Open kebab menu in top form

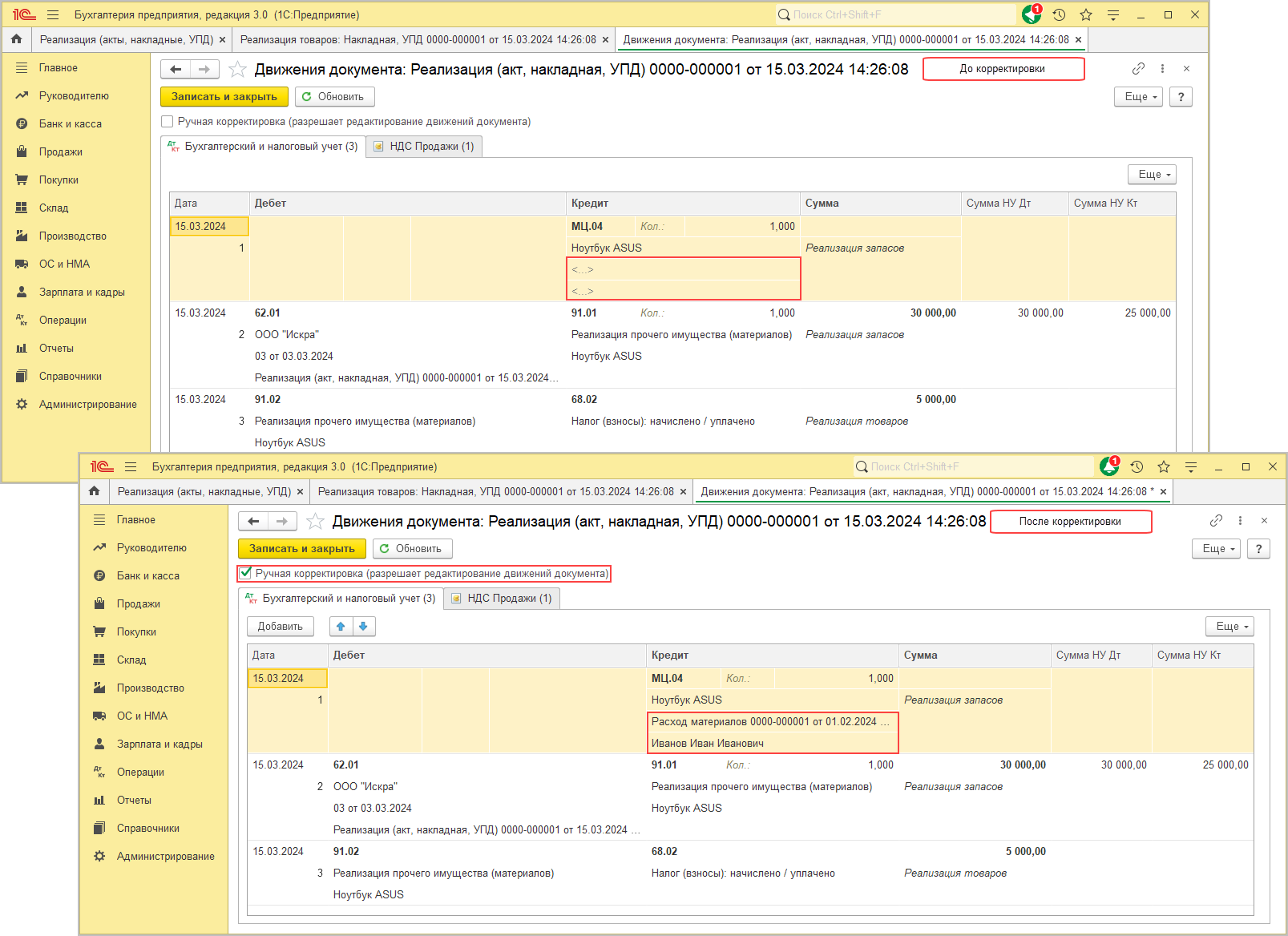coord(1162,69)
